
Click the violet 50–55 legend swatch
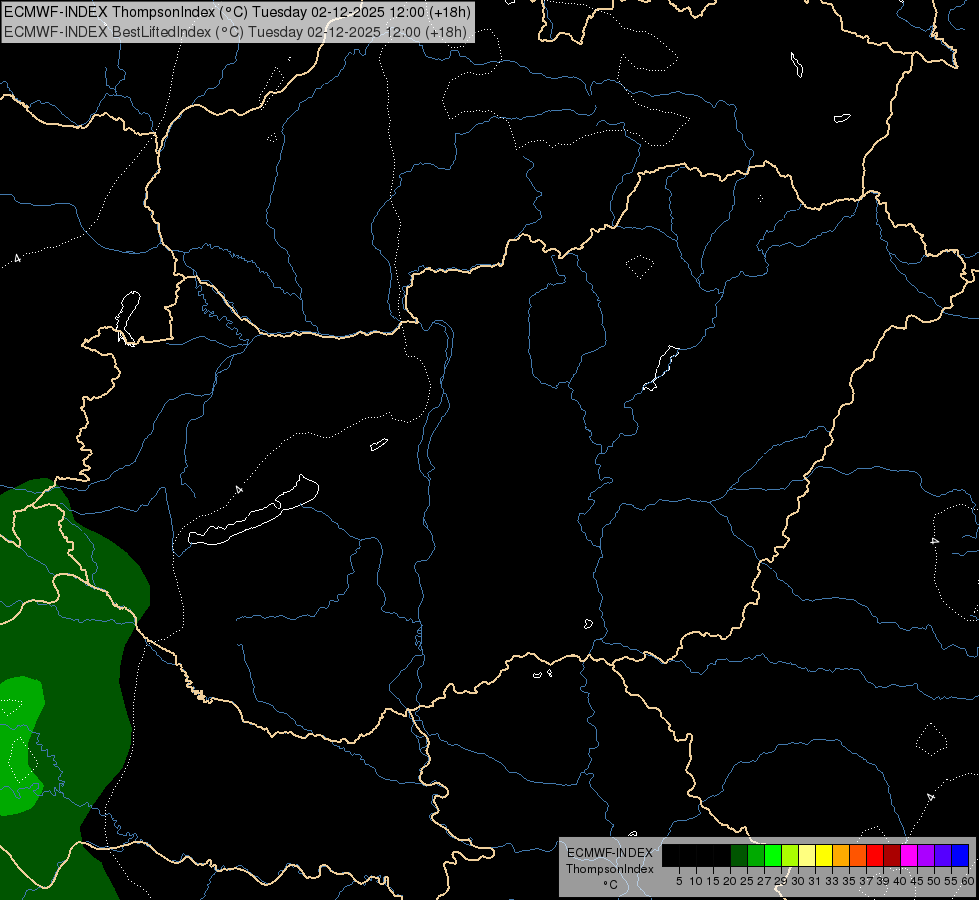pyautogui.click(x=943, y=855)
